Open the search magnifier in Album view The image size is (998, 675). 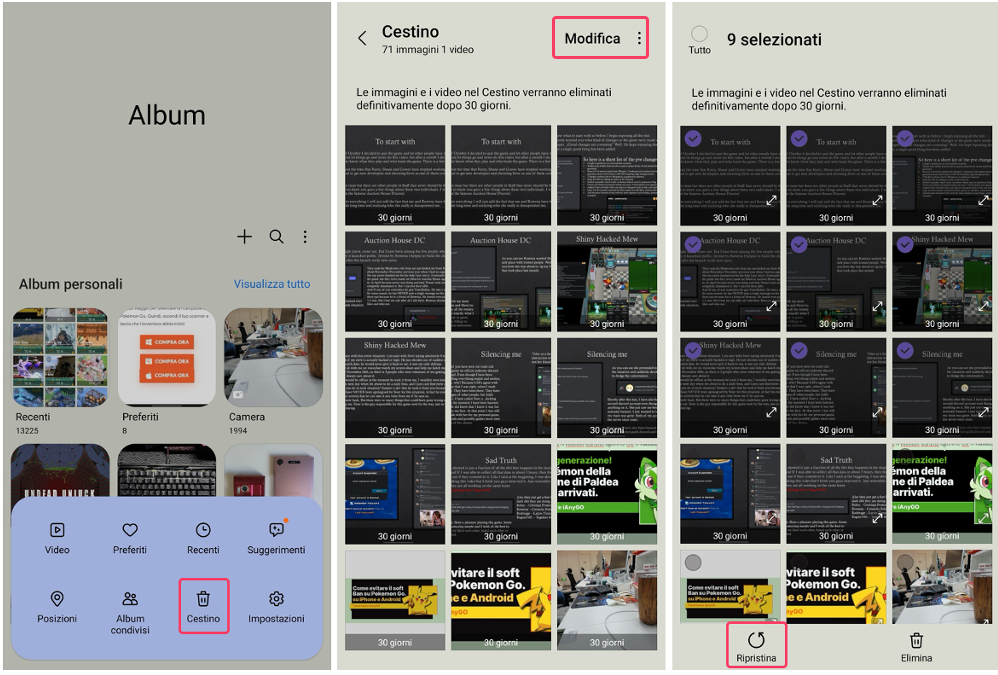pyautogui.click(x=276, y=236)
